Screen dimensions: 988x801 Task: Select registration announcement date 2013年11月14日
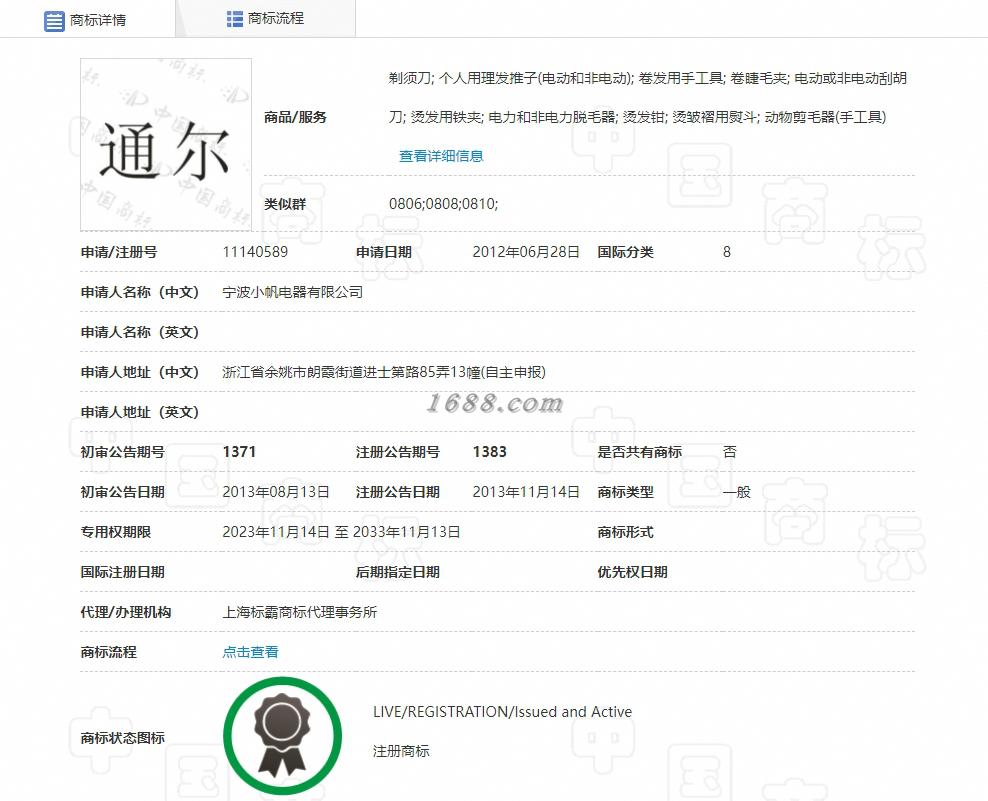click(x=526, y=492)
